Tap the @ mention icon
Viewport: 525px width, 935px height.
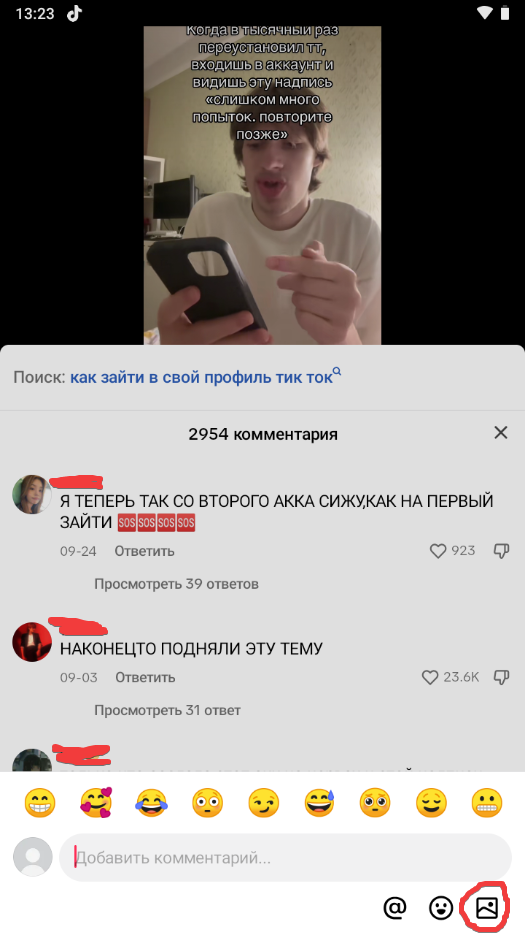[394, 908]
